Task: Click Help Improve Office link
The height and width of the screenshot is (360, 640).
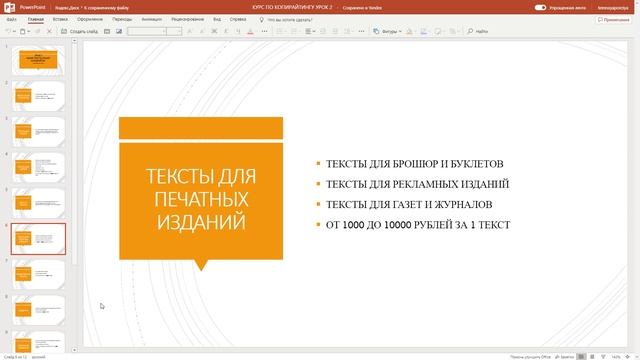Action: tap(531, 357)
